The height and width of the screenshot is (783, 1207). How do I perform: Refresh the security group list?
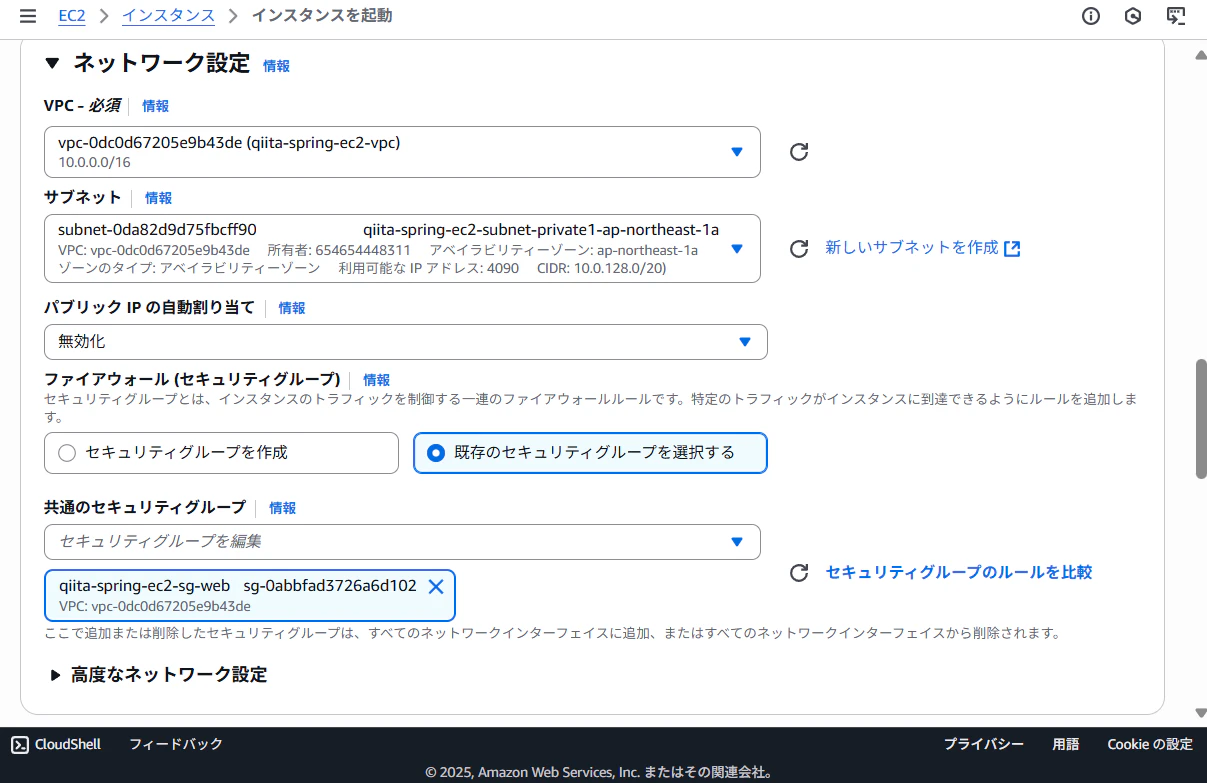798,573
